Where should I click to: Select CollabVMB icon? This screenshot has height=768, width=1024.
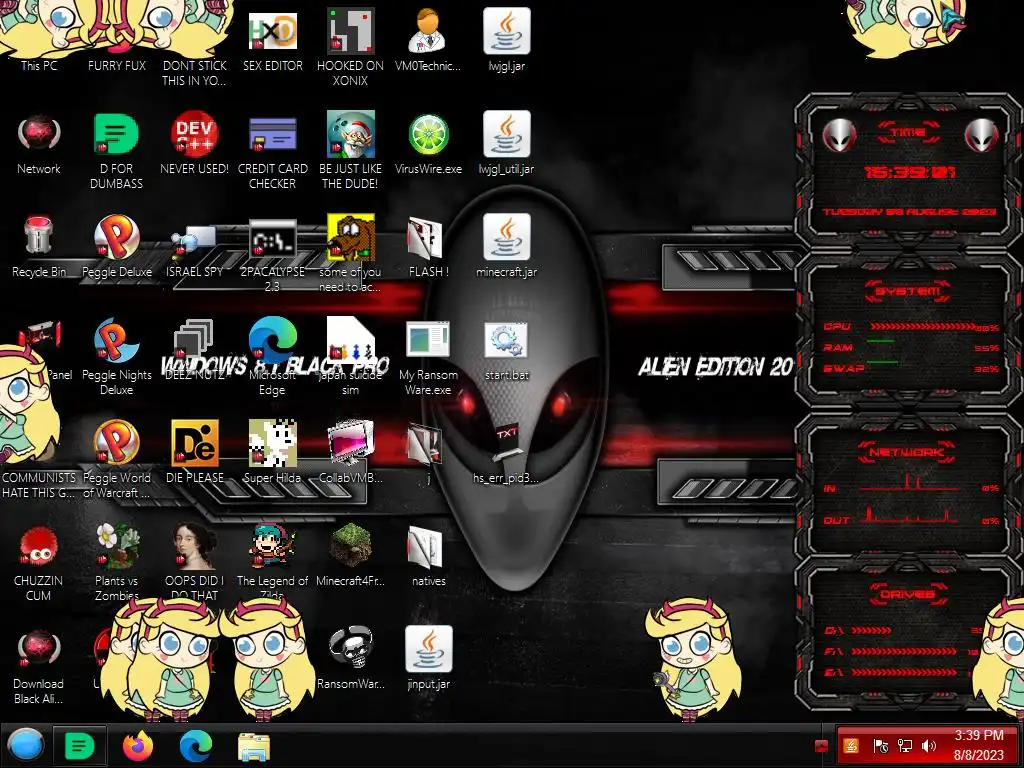pyautogui.click(x=350, y=452)
